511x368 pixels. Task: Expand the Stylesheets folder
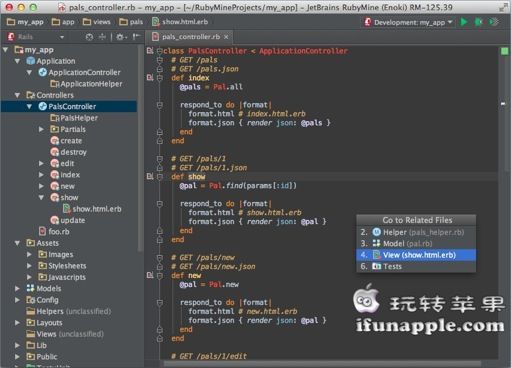coord(29,266)
